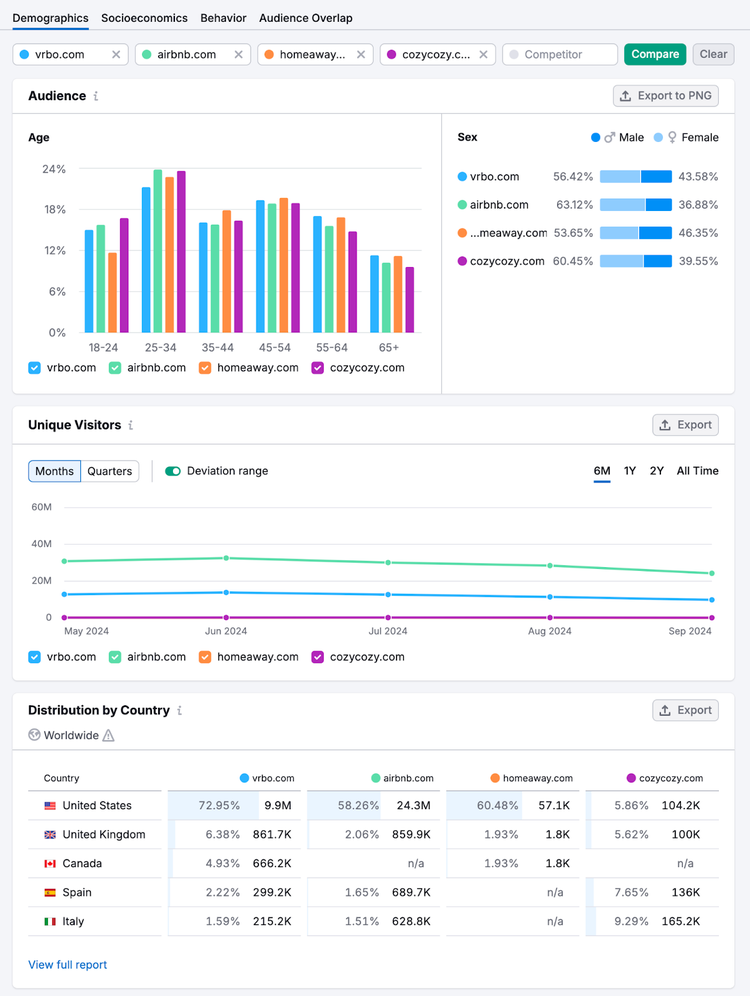The image size is (750, 996).
Task: Open the View full report link
Action: tap(67, 964)
